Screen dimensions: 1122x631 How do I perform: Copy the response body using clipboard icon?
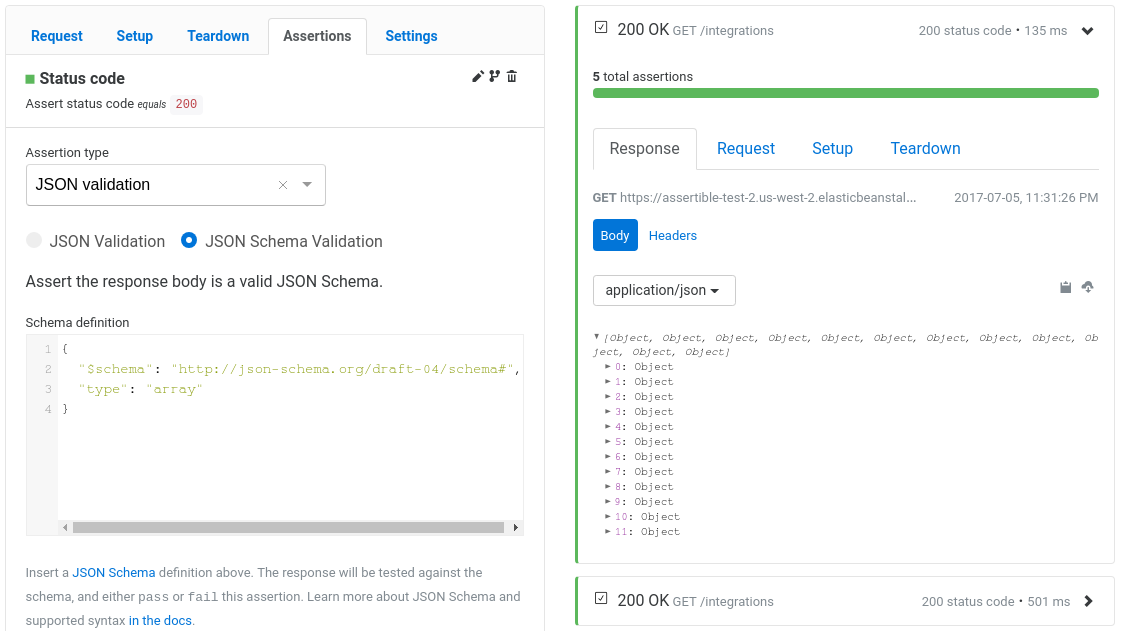[x=1065, y=287]
